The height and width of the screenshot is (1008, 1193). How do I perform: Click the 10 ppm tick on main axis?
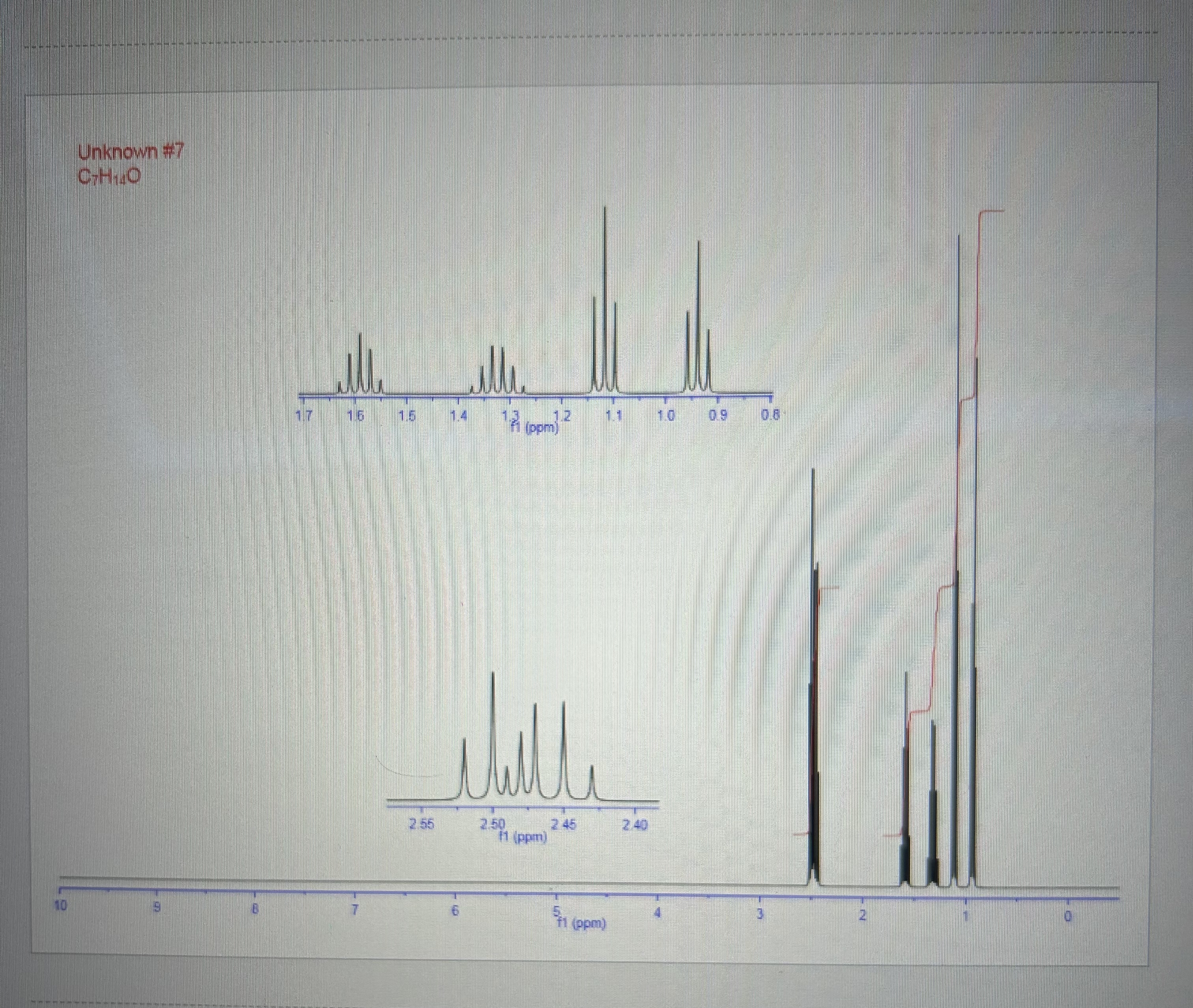[60, 905]
